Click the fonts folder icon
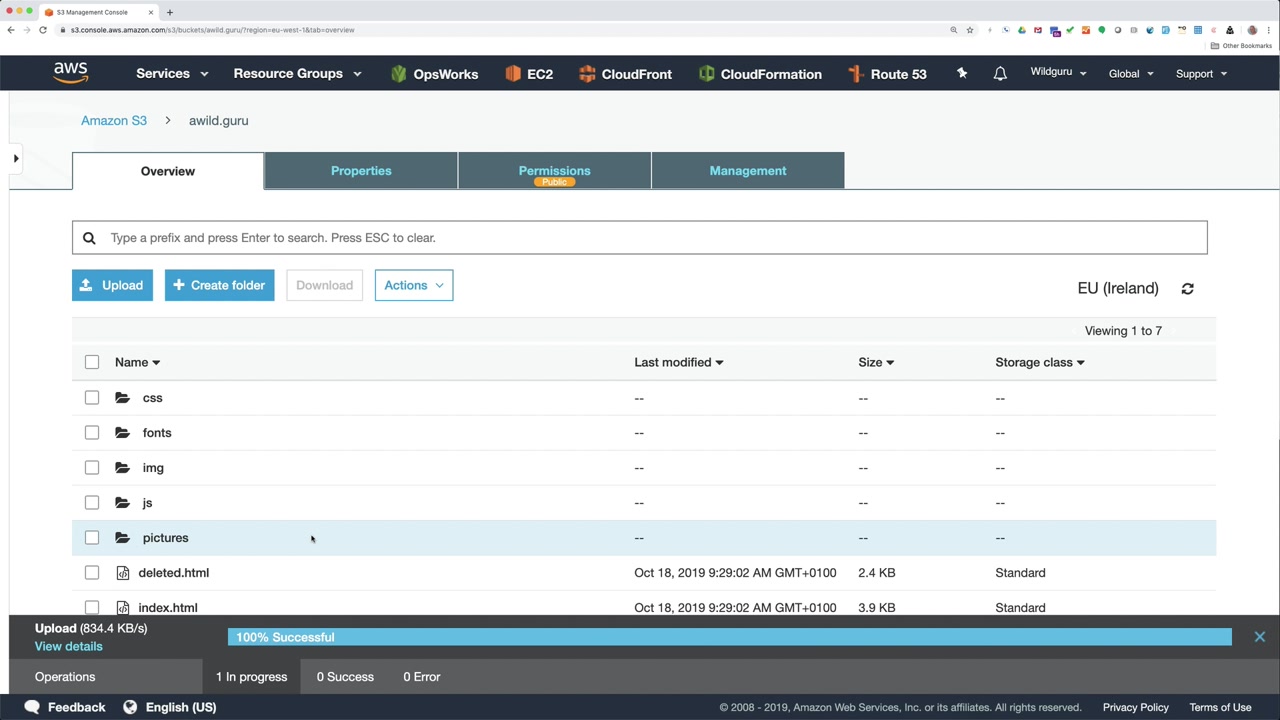 122,433
